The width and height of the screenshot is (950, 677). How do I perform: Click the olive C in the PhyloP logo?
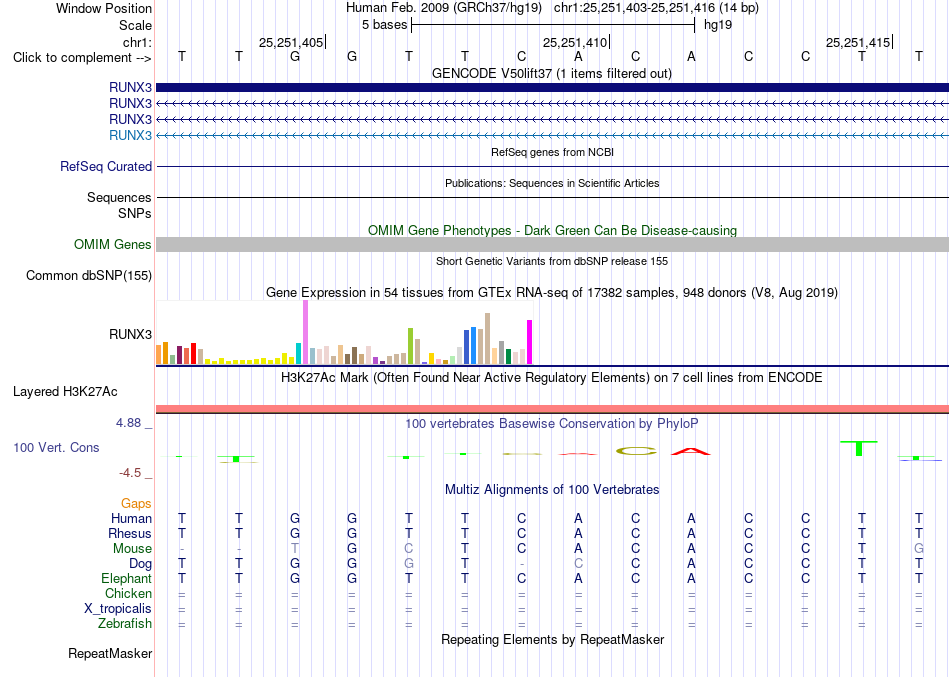coord(636,451)
